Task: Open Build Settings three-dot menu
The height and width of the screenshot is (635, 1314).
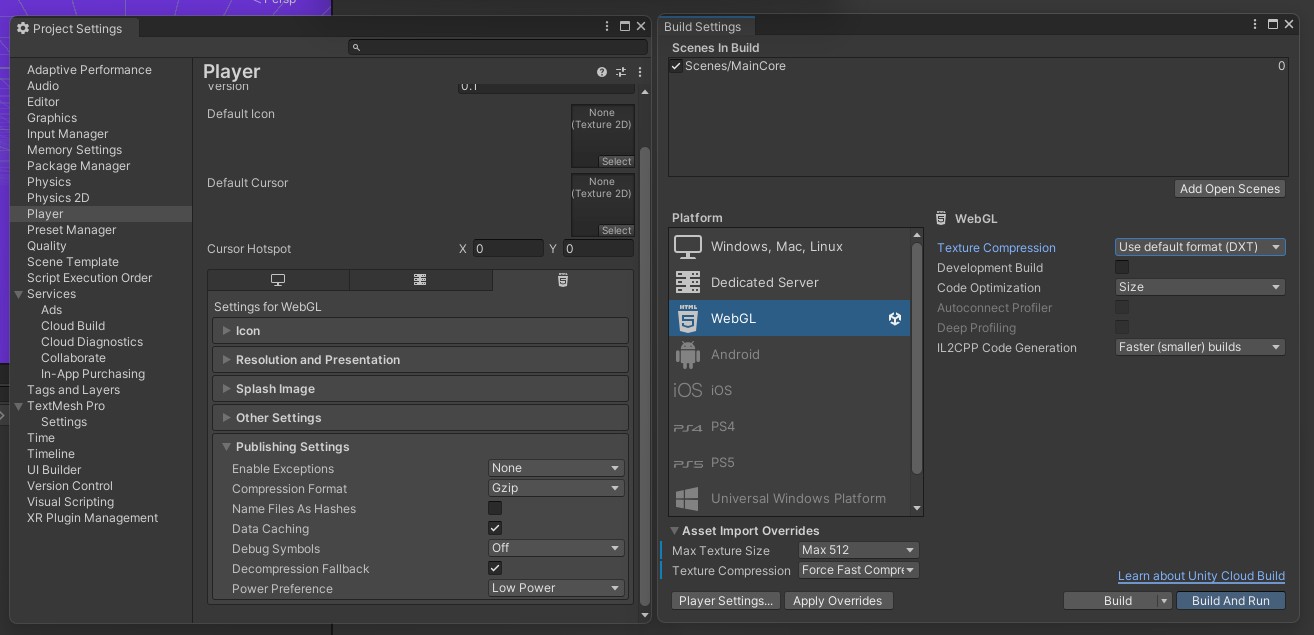Action: (1255, 25)
